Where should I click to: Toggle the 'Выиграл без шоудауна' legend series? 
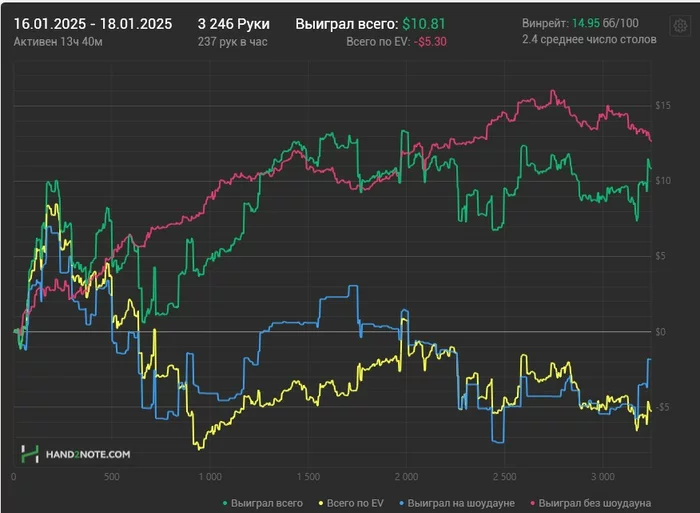click(x=590, y=503)
